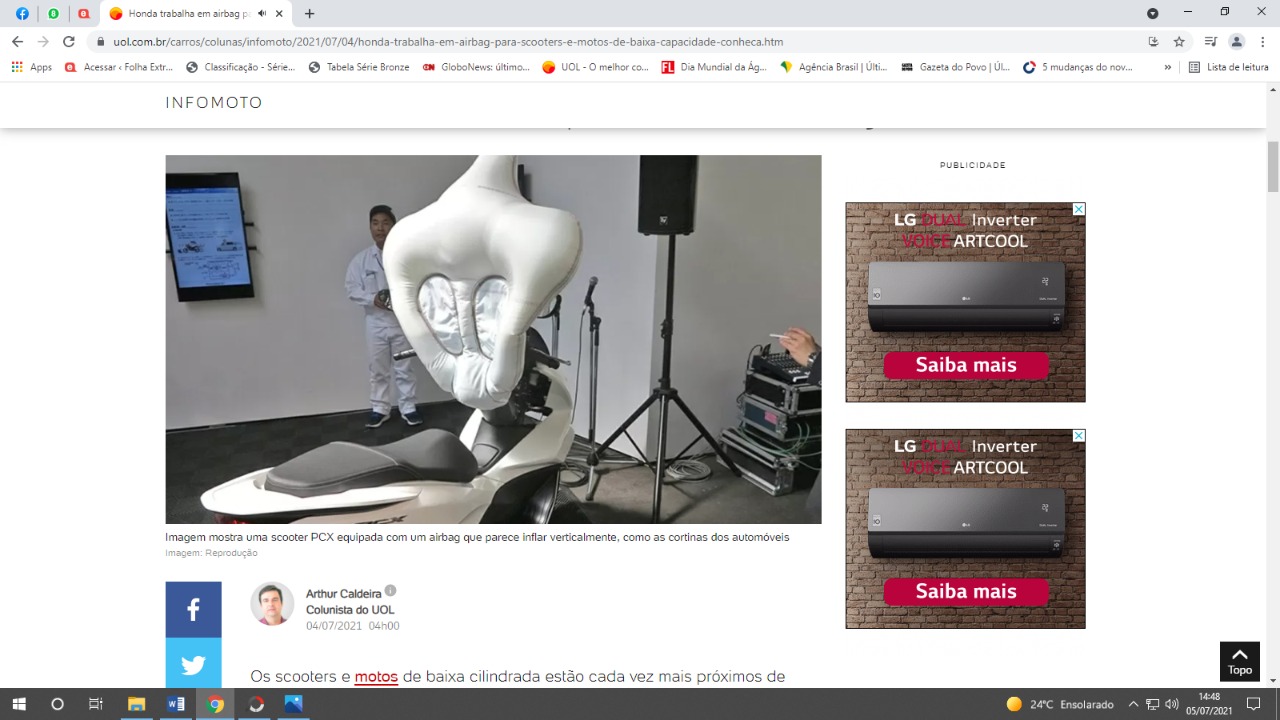The height and width of the screenshot is (720, 1280).
Task: Click the airbag scooter article image
Action: (x=493, y=339)
